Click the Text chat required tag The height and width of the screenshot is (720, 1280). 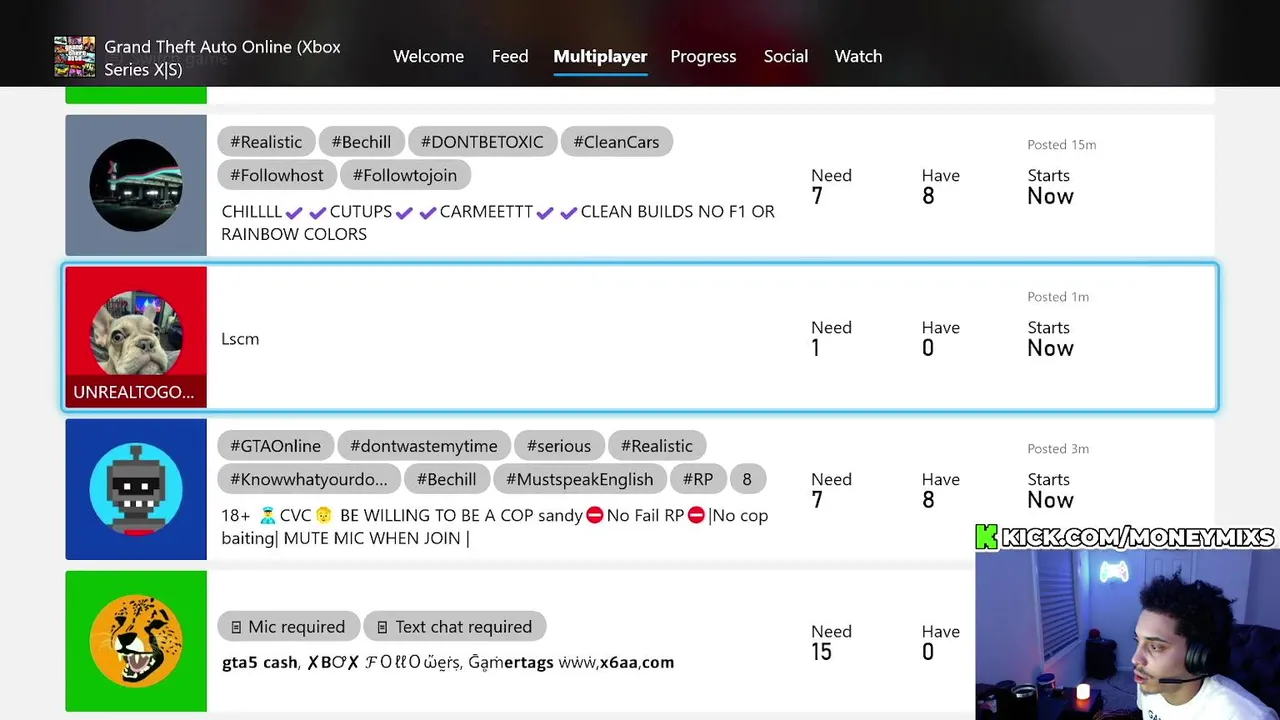[455, 627]
